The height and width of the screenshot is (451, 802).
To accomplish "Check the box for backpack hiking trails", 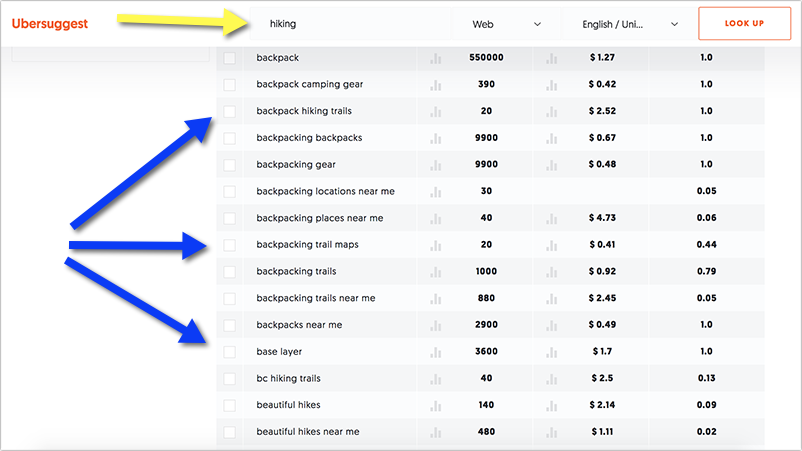I will [230, 111].
